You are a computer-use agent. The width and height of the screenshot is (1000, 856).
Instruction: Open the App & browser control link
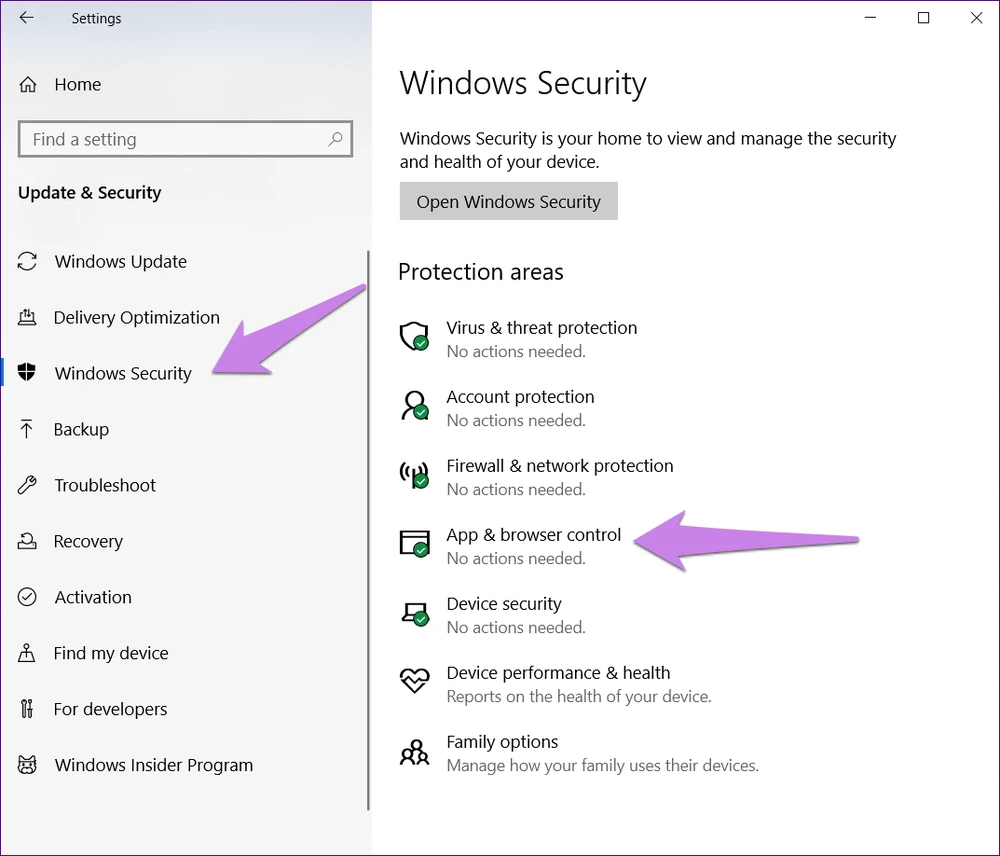[533, 535]
